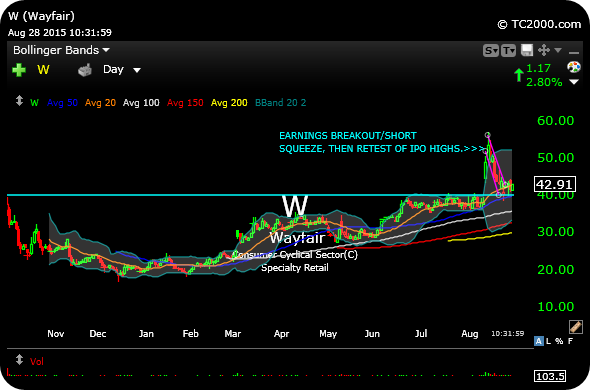Click the 1.17 net change value

[538, 68]
